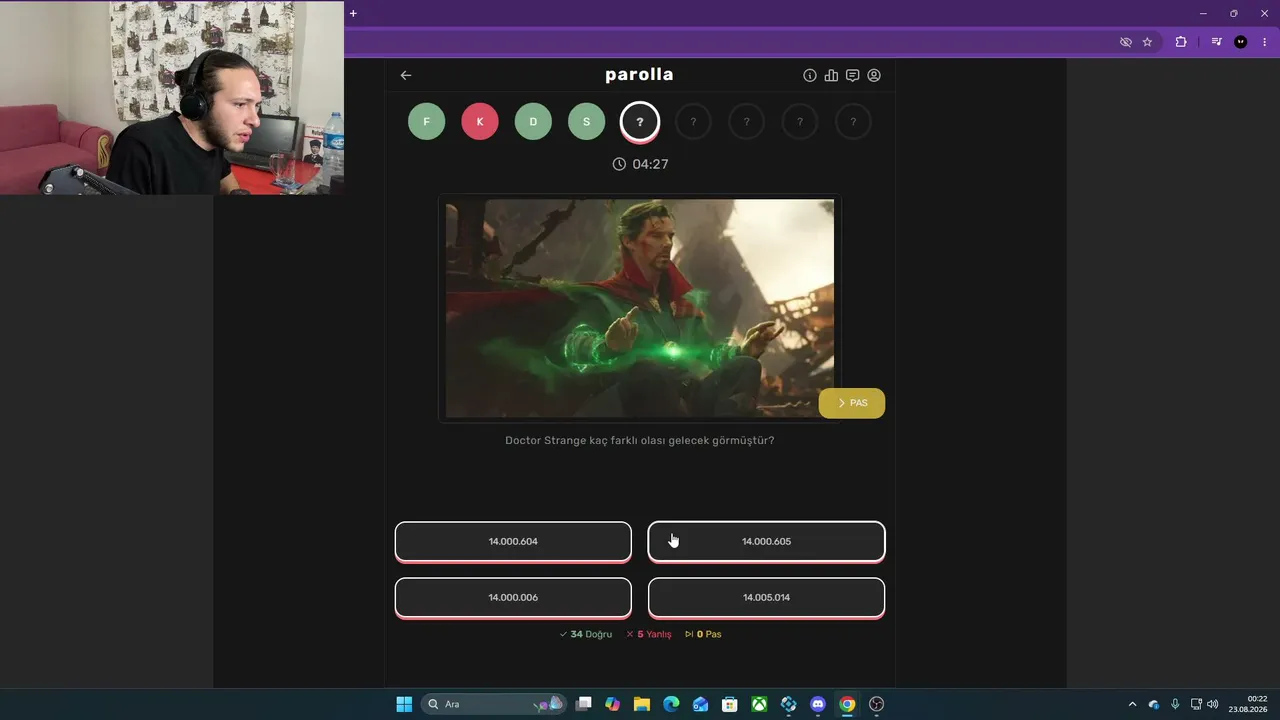Open Outlook from the taskbar

[x=701, y=704]
